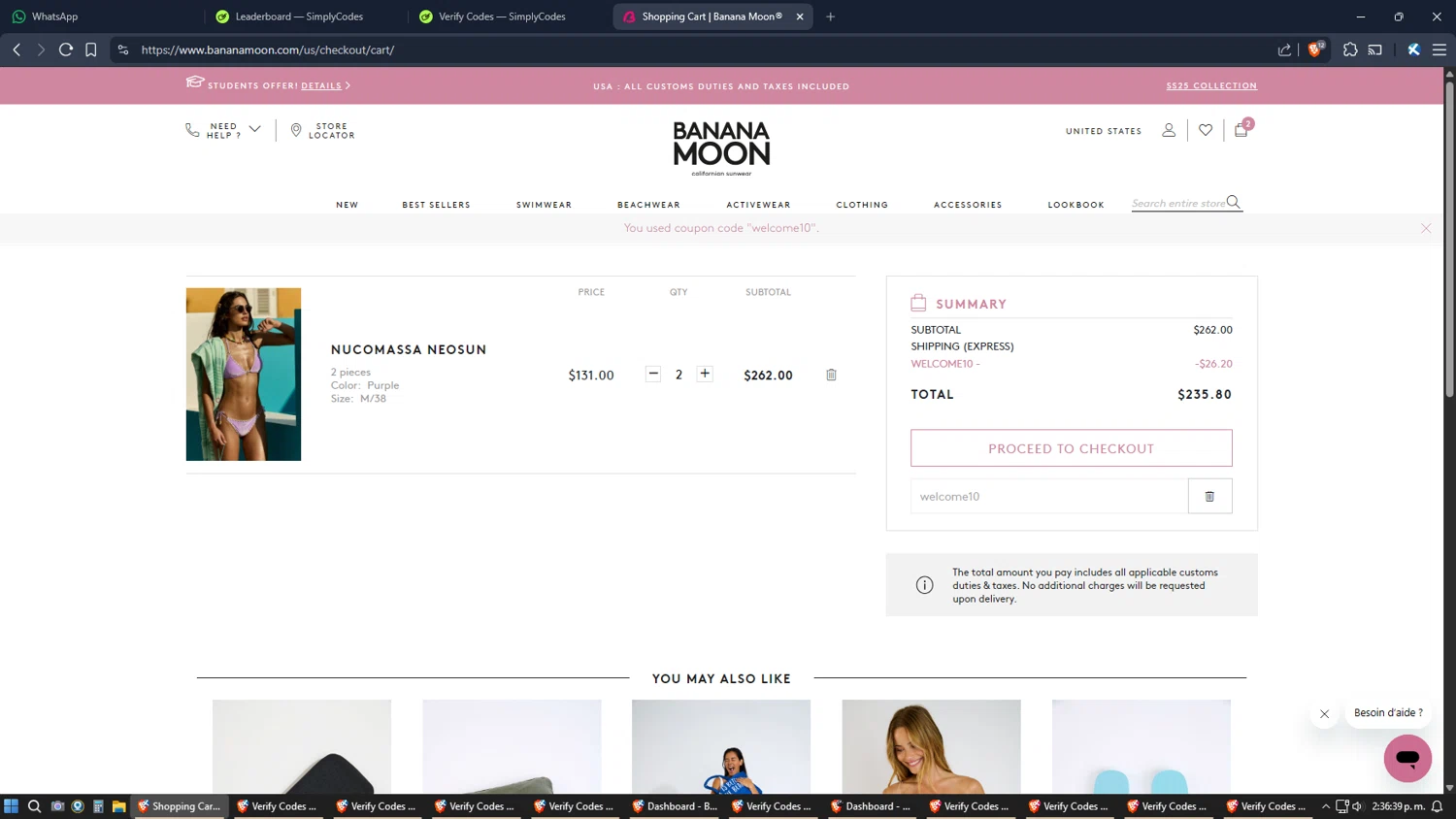This screenshot has height=819, width=1456.
Task: Click the search magnifier icon
Action: (1234, 202)
